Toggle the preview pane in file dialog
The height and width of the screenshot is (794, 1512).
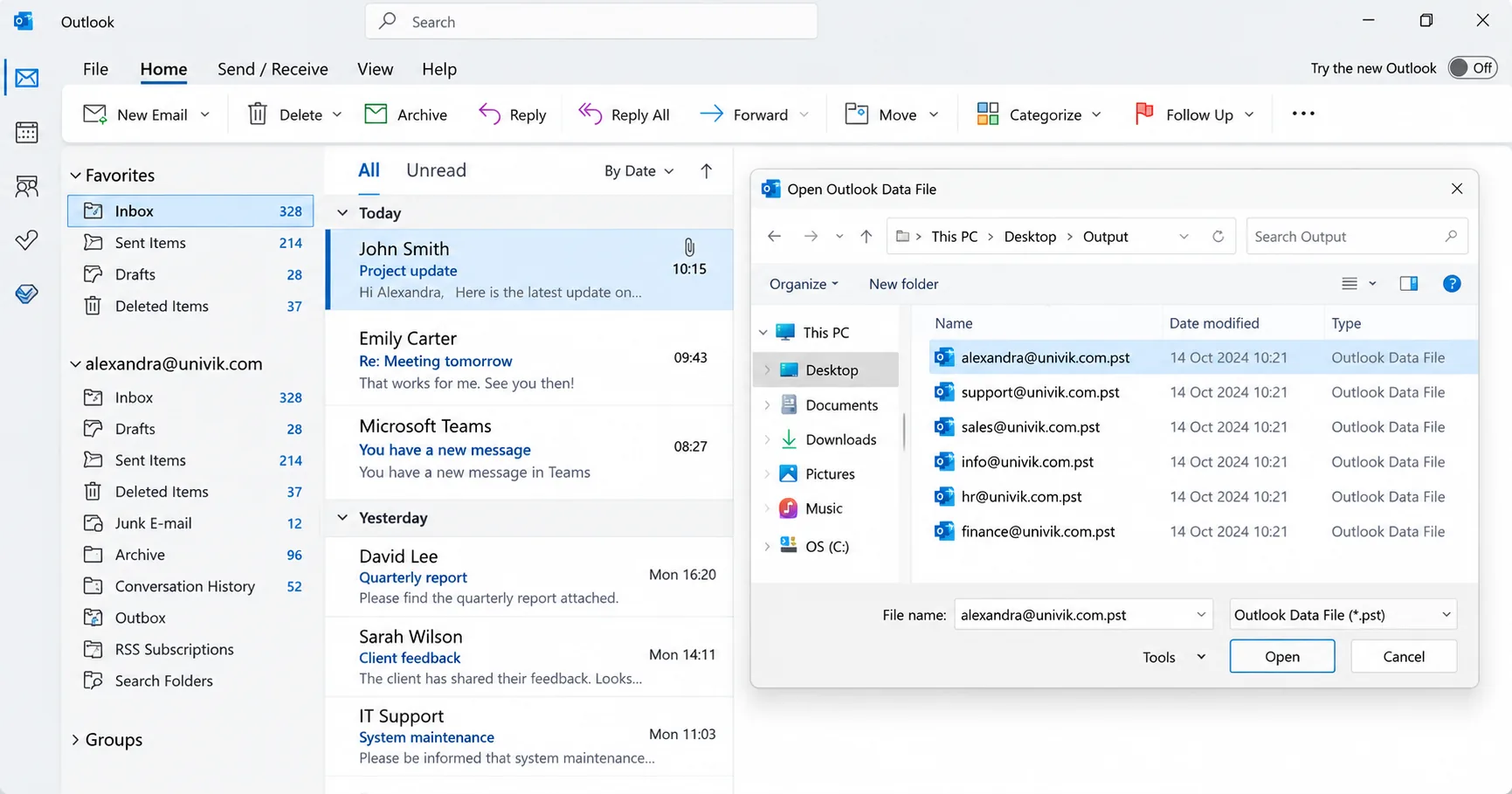pyautogui.click(x=1409, y=284)
